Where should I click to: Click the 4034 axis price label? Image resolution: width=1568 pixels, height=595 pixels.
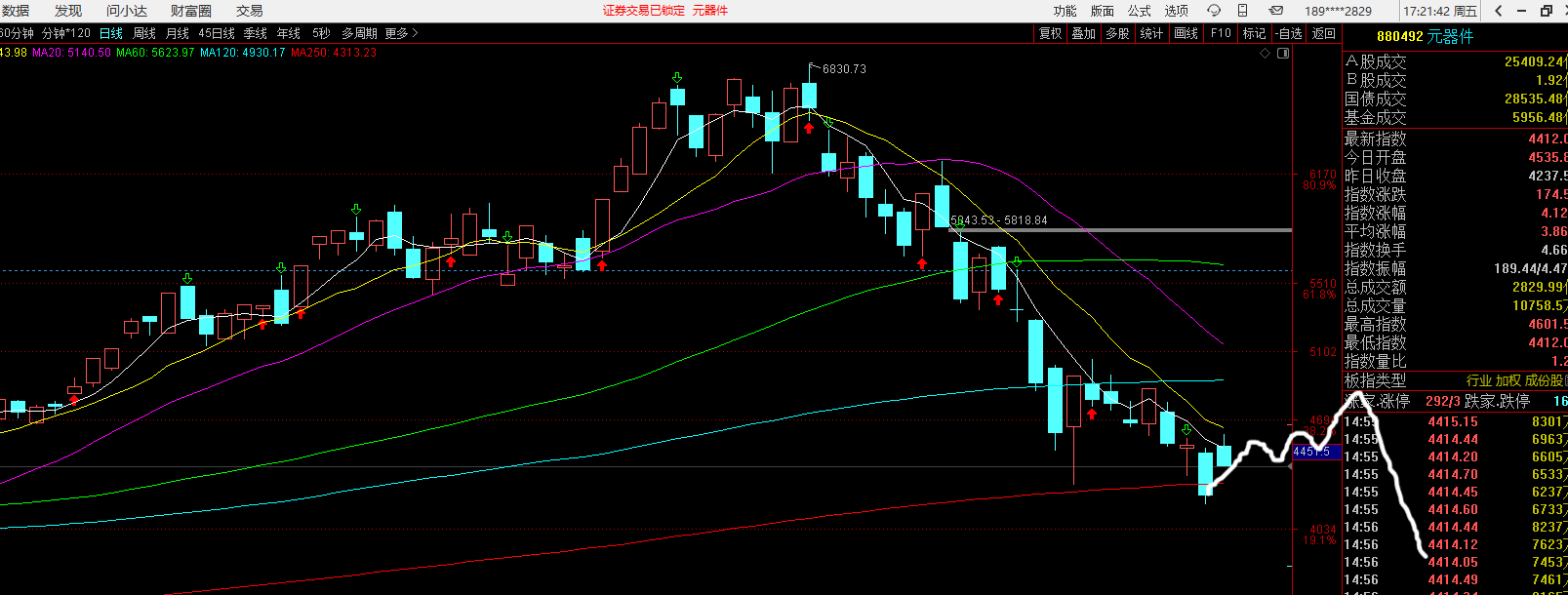[1323, 530]
